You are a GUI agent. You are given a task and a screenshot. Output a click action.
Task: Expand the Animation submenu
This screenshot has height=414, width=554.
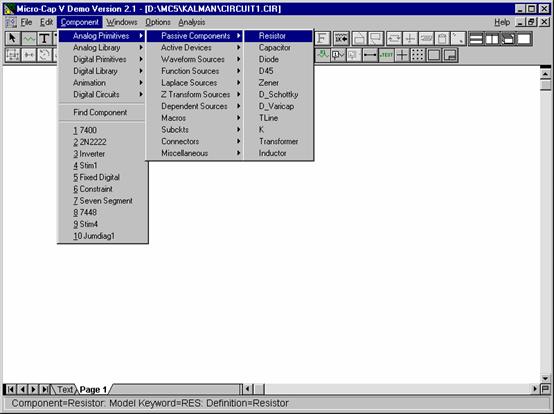pyautogui.click(x=102, y=83)
